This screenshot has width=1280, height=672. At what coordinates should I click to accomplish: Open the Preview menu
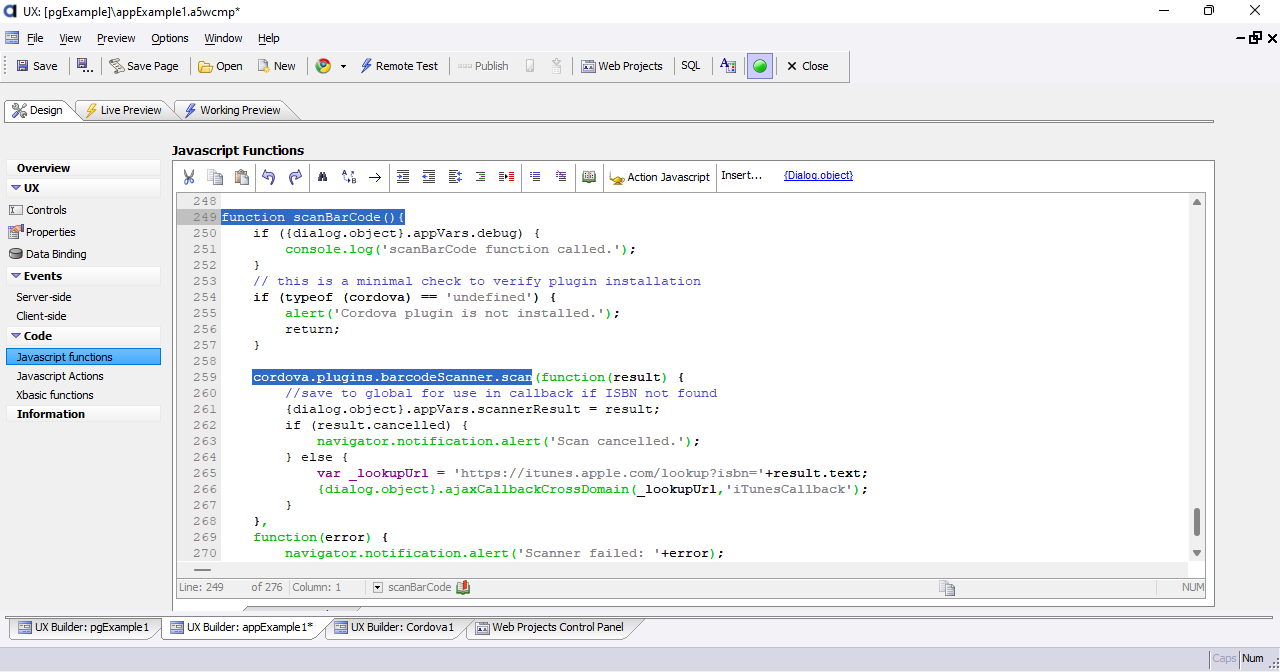coord(116,38)
